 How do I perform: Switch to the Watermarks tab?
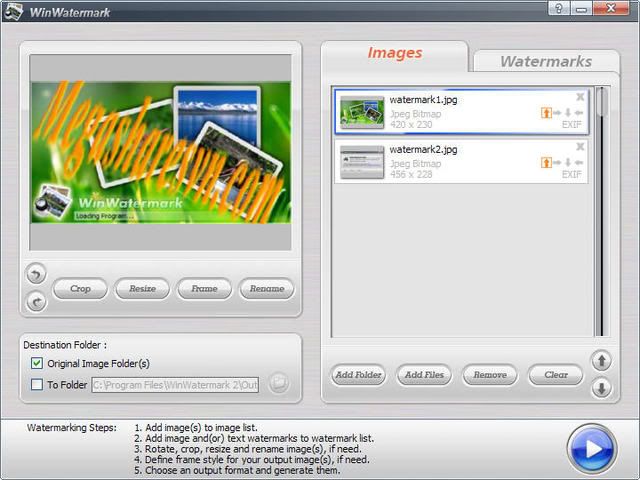pyautogui.click(x=545, y=61)
